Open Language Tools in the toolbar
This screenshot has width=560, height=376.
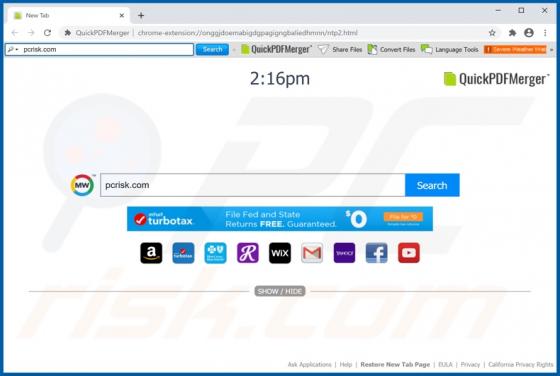[450, 50]
